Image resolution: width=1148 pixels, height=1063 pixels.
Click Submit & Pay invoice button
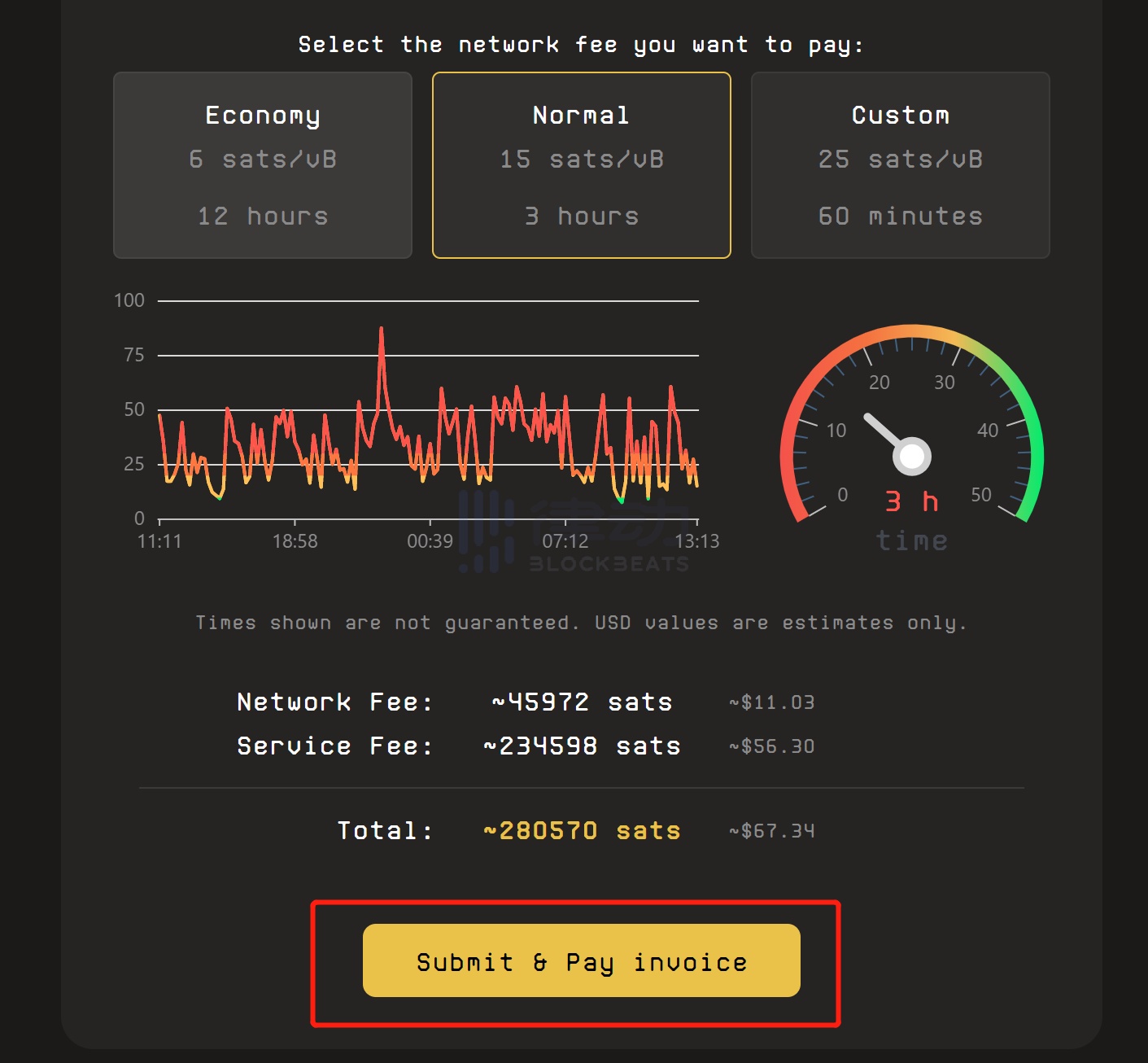point(581,960)
